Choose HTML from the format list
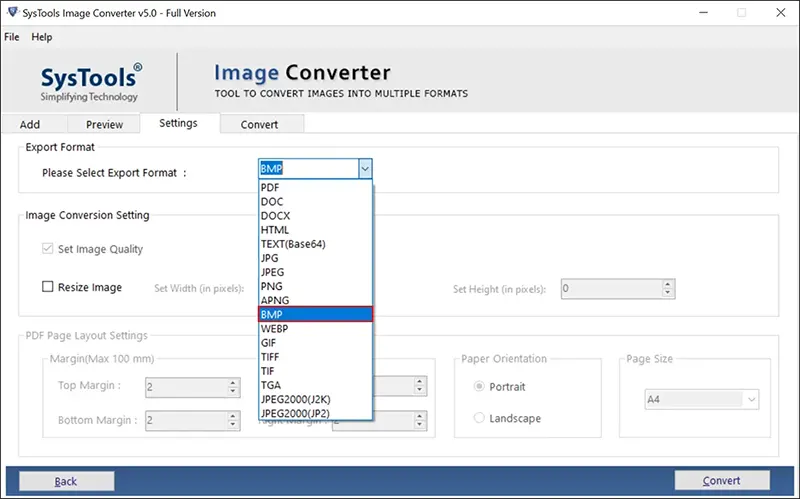The image size is (800, 499). pyautogui.click(x=315, y=230)
